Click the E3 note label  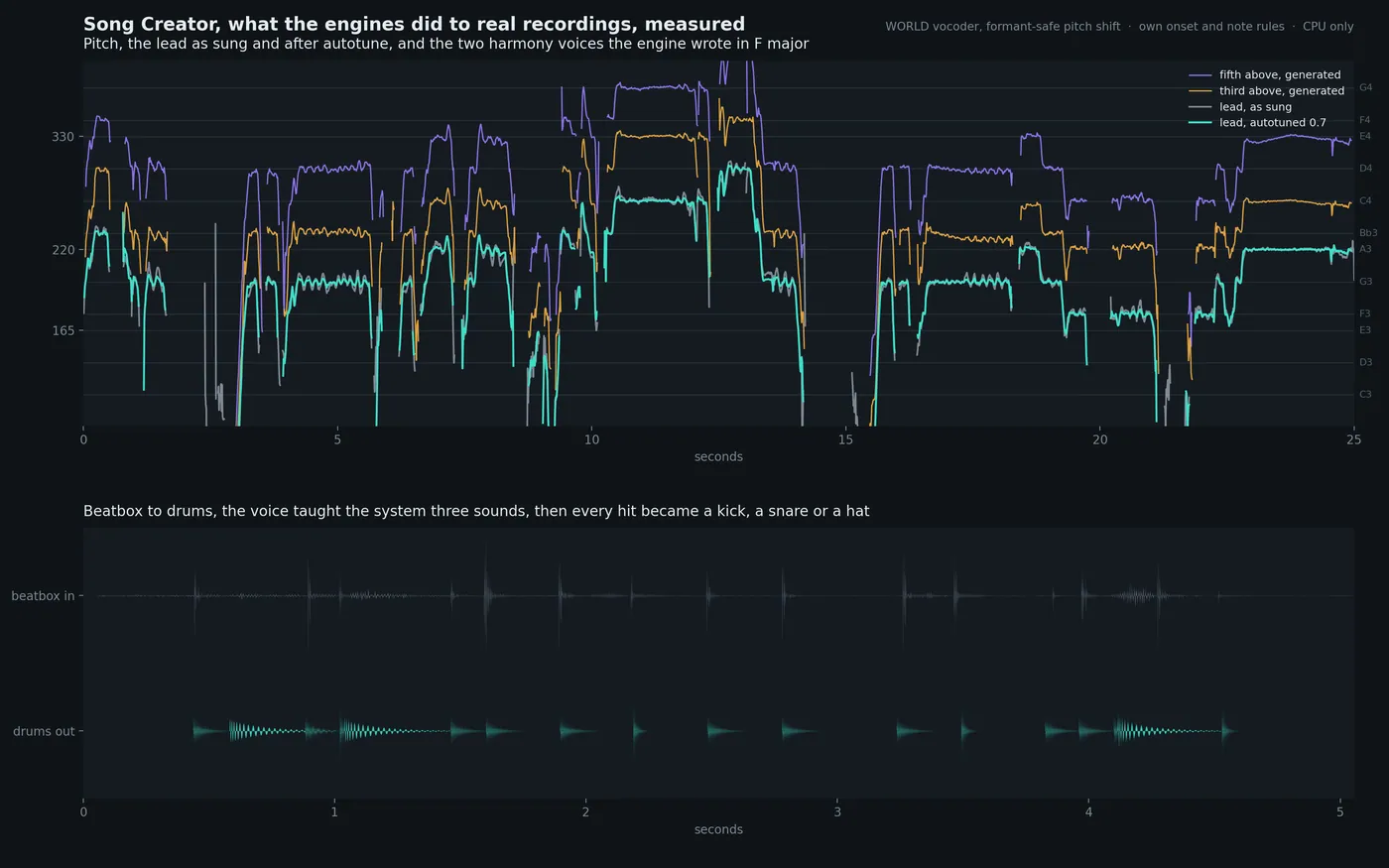tap(1365, 330)
